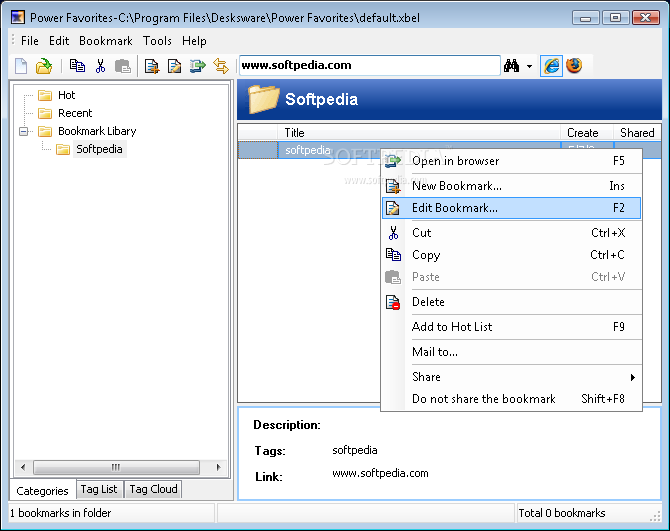The image size is (670, 531).
Task: Click the Paste toolbar icon
Action: [123, 66]
